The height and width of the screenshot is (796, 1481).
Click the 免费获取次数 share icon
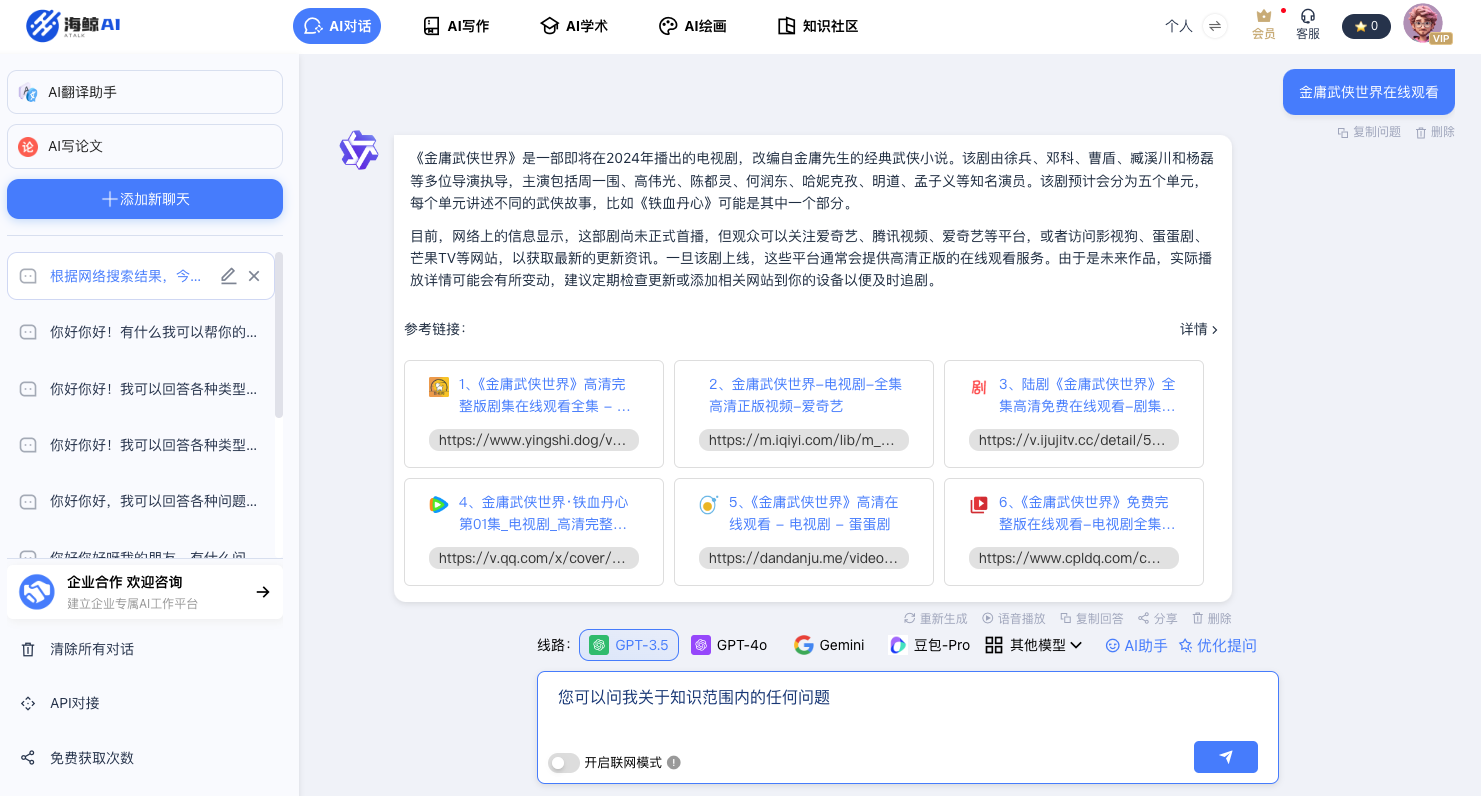[28, 758]
